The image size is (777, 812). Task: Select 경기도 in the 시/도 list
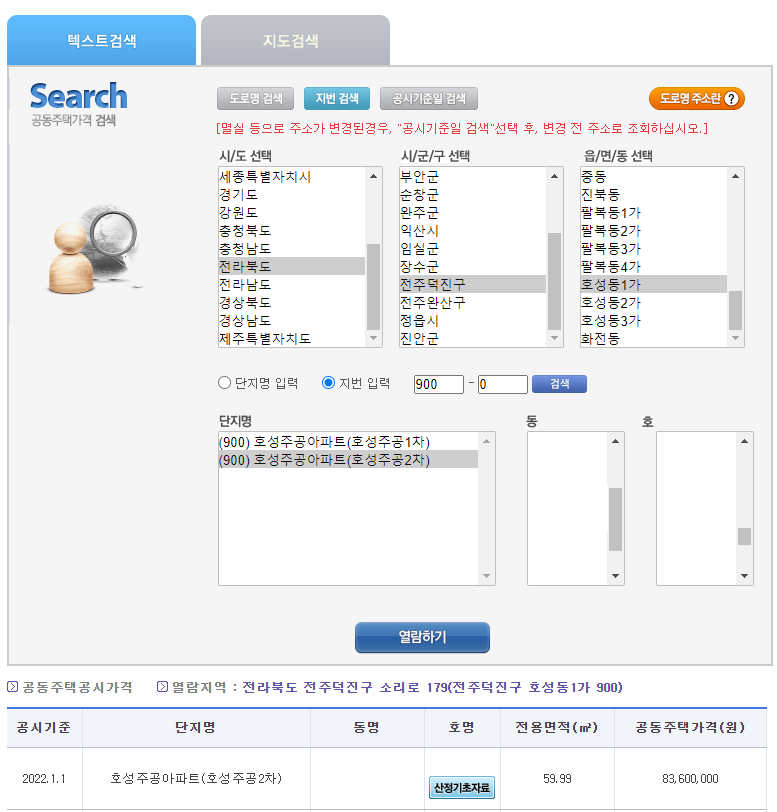pyautogui.click(x=292, y=195)
